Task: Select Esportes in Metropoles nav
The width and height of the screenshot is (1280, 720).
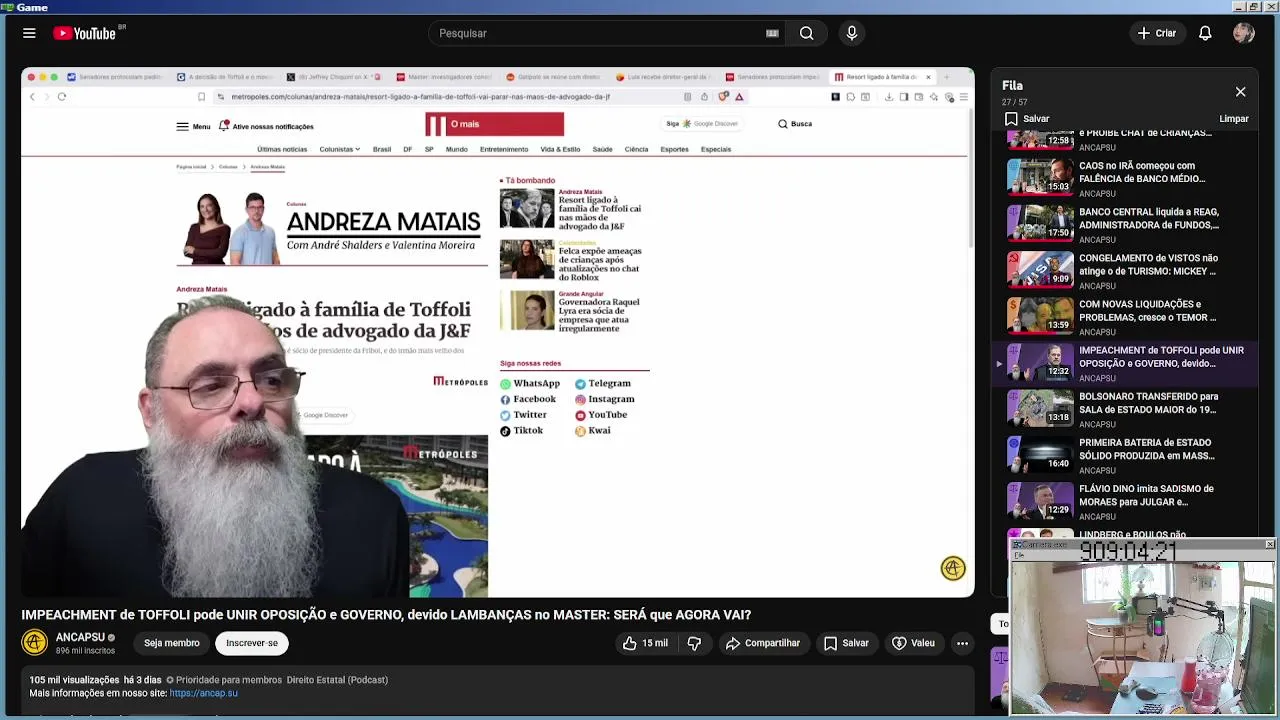Action: click(674, 149)
